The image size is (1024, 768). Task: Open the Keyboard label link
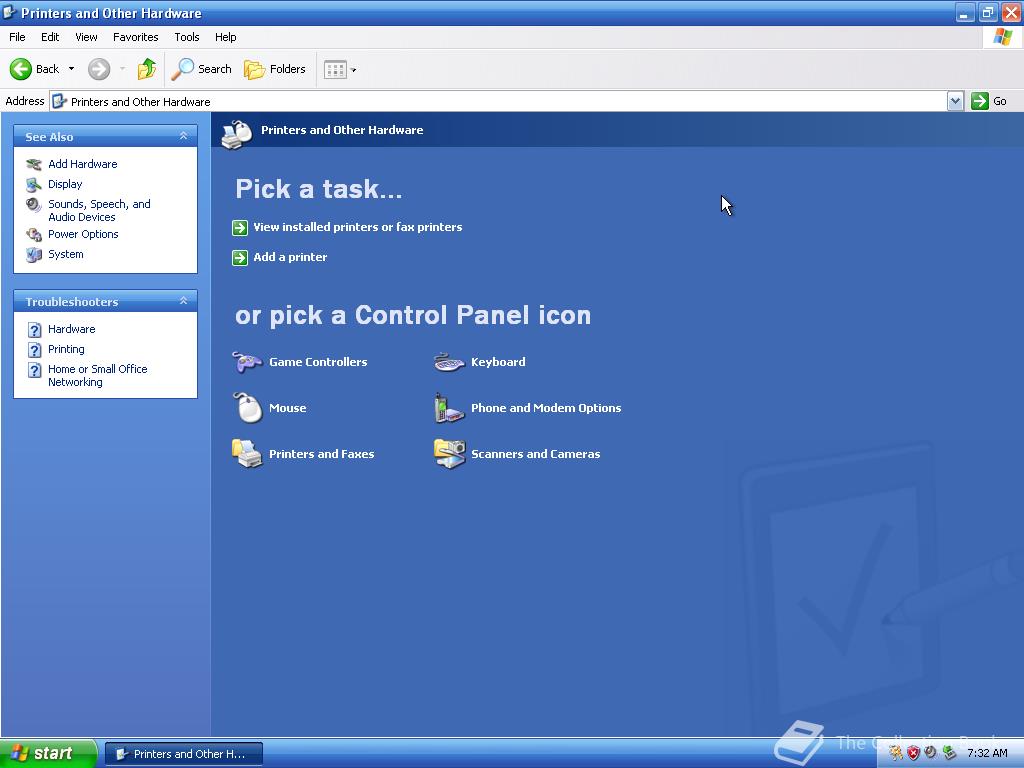coord(498,362)
